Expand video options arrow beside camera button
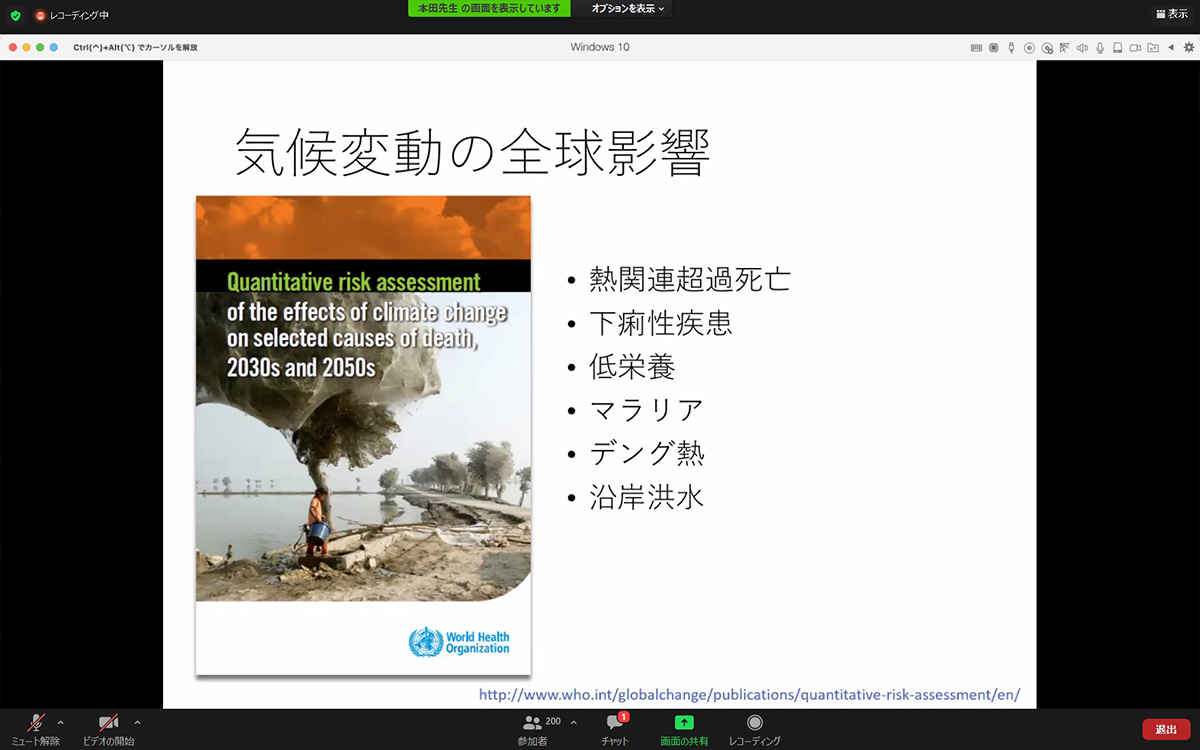Screen dimensions: 1200x750 (x=137, y=722)
